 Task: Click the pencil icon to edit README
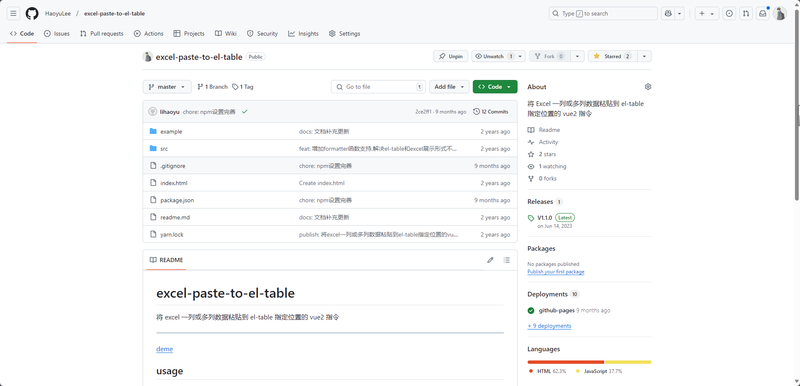pos(490,260)
